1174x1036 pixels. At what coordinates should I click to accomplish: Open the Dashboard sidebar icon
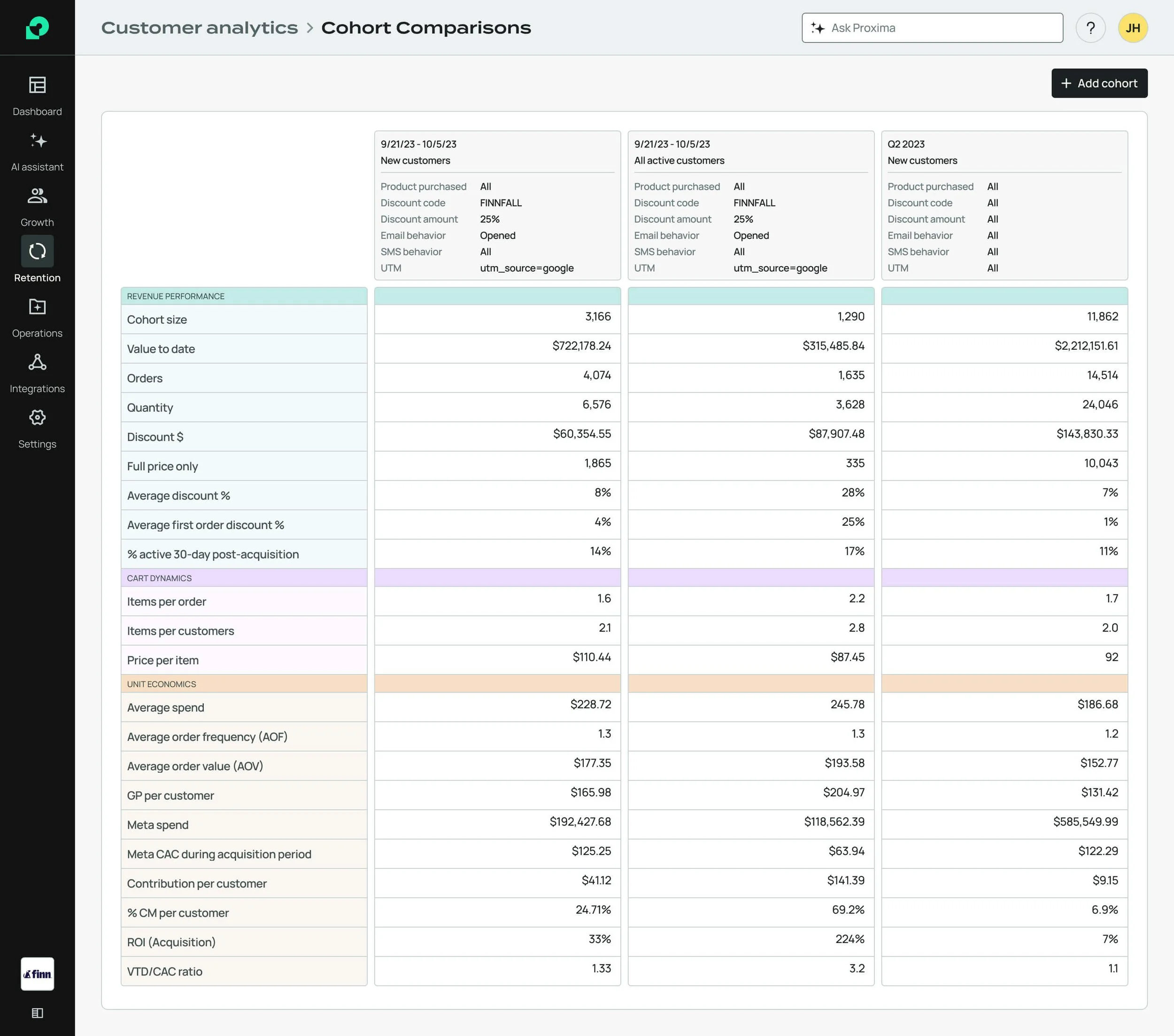coord(38,85)
